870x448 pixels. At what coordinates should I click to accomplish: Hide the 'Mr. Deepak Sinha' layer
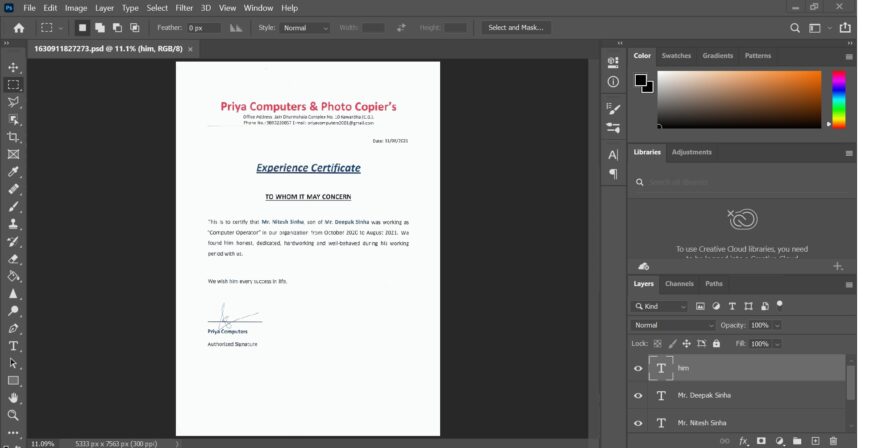point(638,395)
